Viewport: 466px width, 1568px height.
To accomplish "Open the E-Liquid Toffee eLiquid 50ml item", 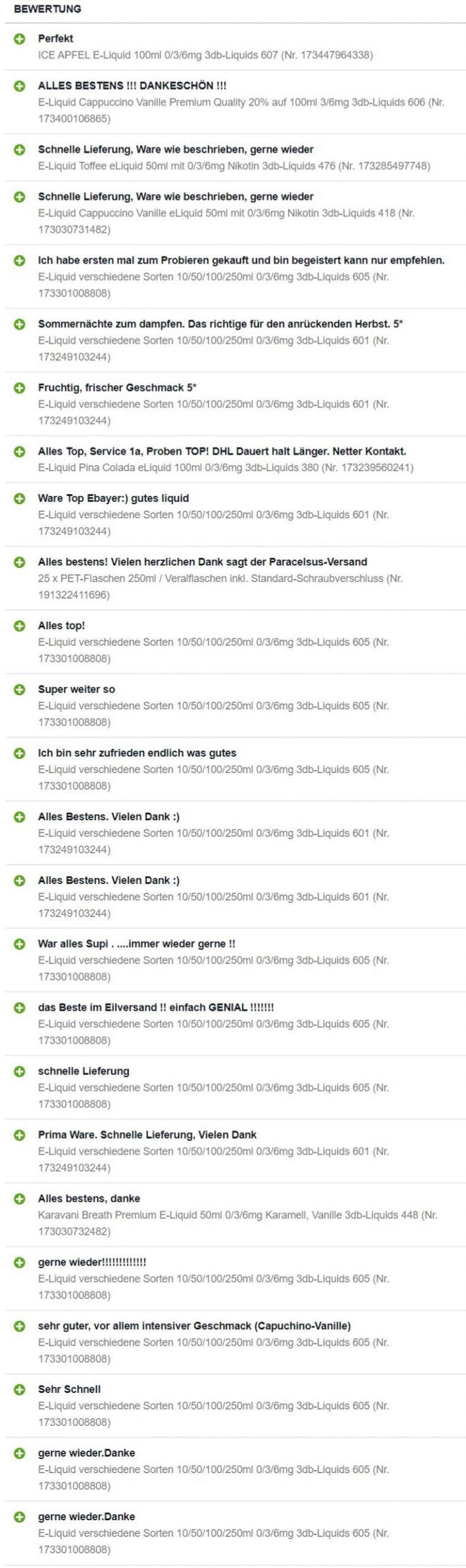I will pyautogui.click(x=234, y=166).
